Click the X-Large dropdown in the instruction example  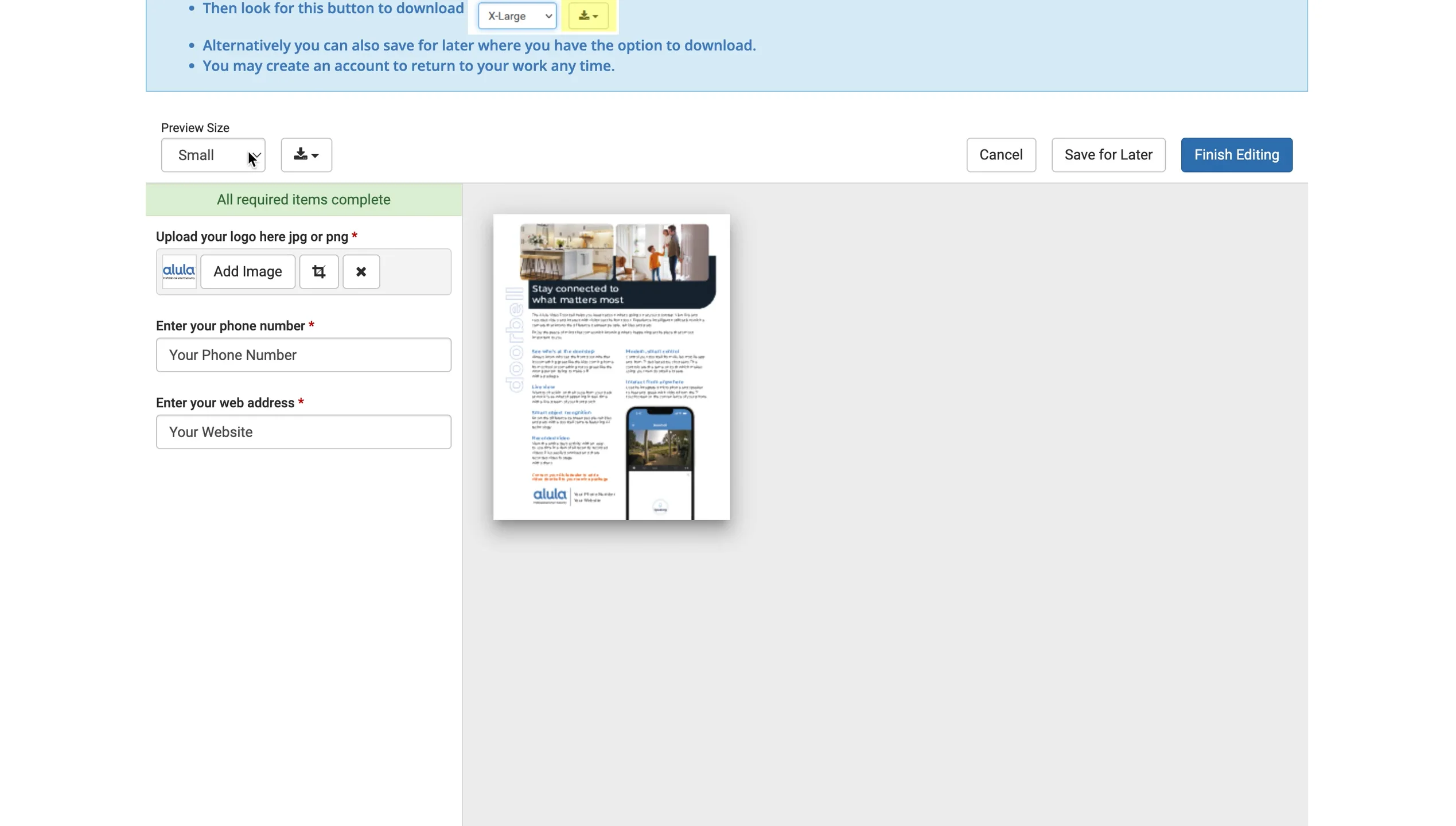517,16
